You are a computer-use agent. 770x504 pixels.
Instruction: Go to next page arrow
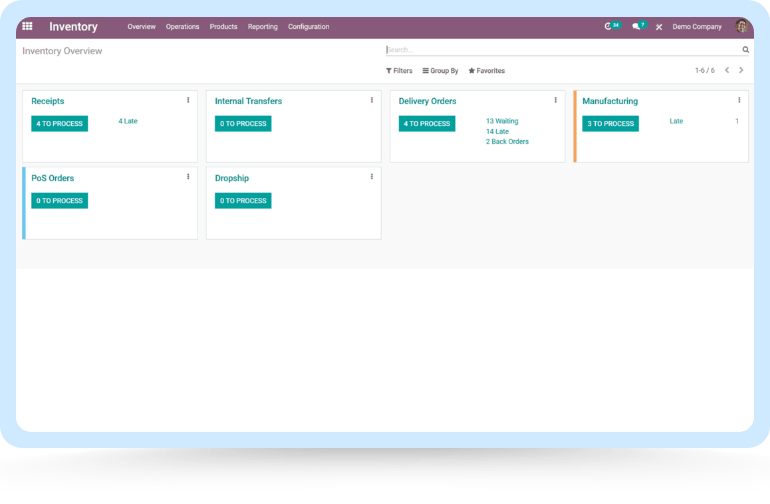click(741, 71)
